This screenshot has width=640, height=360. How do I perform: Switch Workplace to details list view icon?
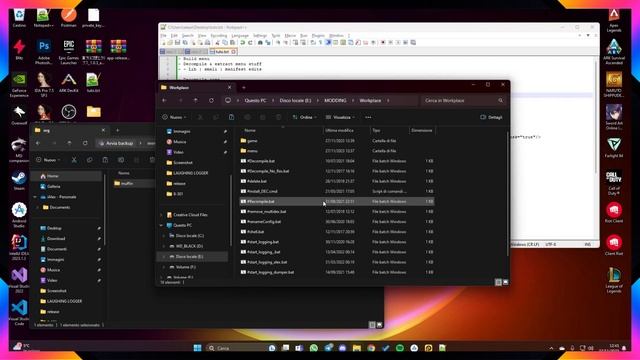(498, 282)
